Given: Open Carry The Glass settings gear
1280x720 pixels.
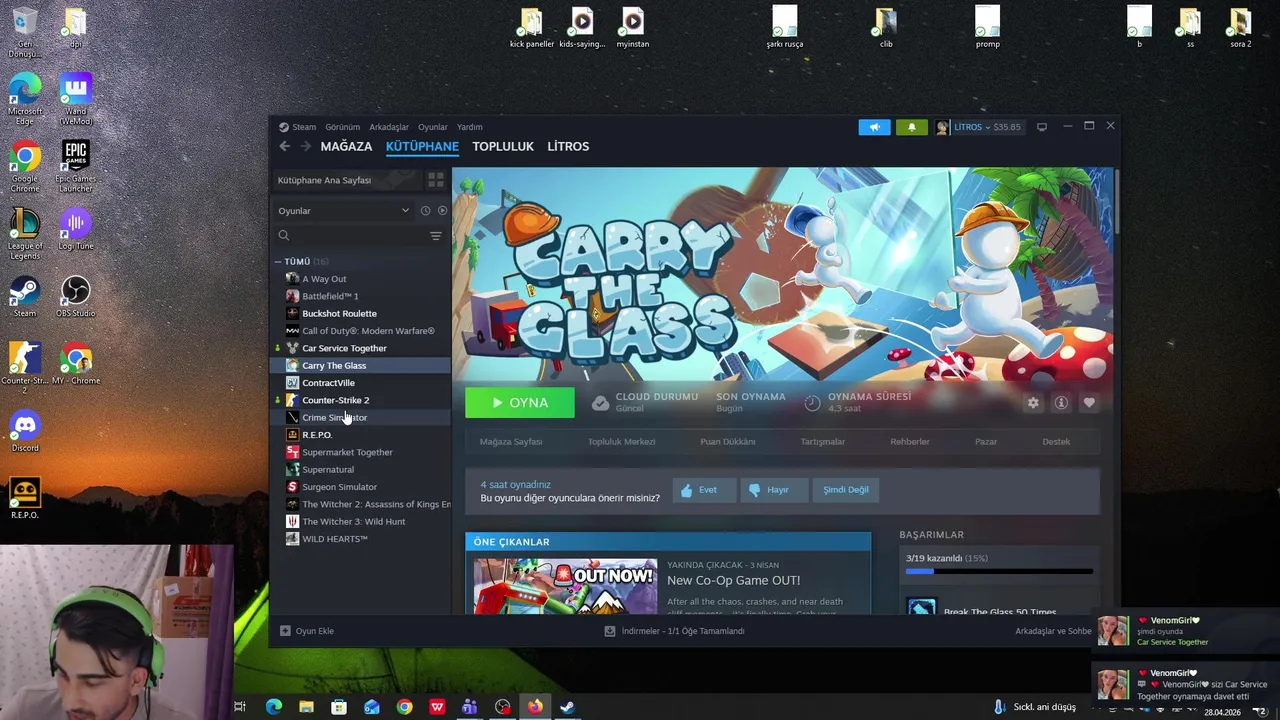Looking at the screenshot, I should 1033,403.
